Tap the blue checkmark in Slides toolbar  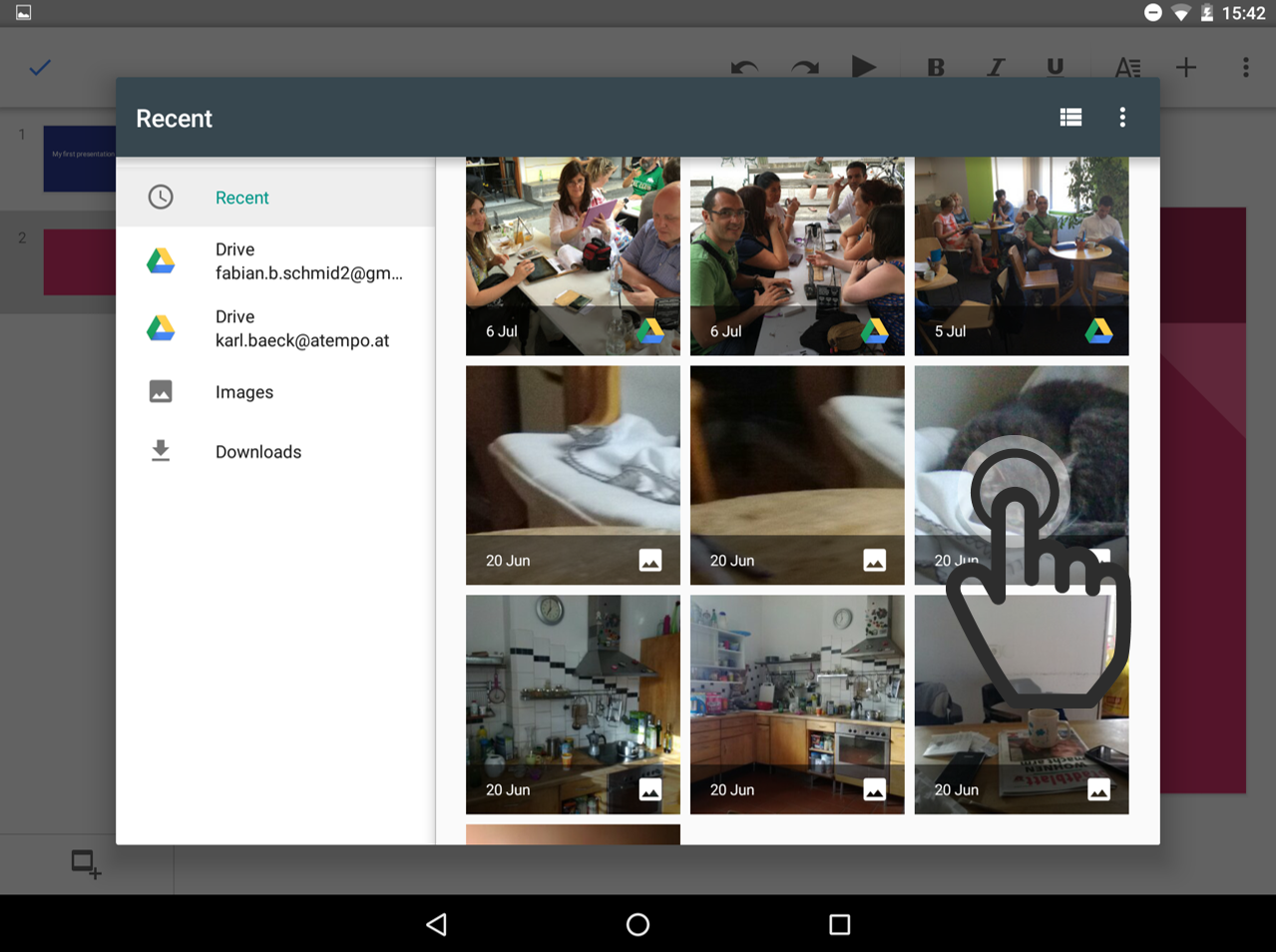click(40, 68)
